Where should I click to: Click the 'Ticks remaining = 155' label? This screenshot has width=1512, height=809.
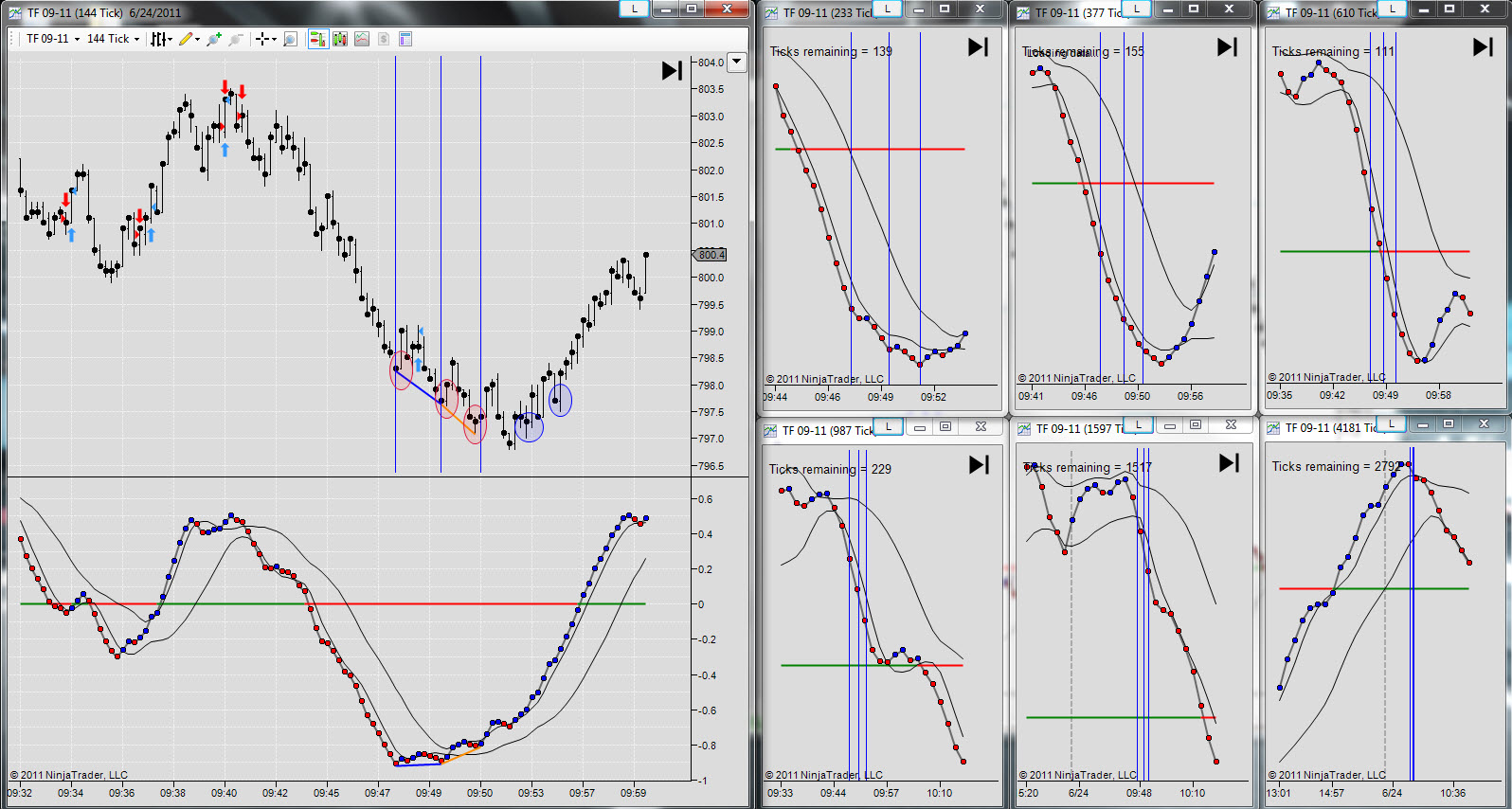1083,52
